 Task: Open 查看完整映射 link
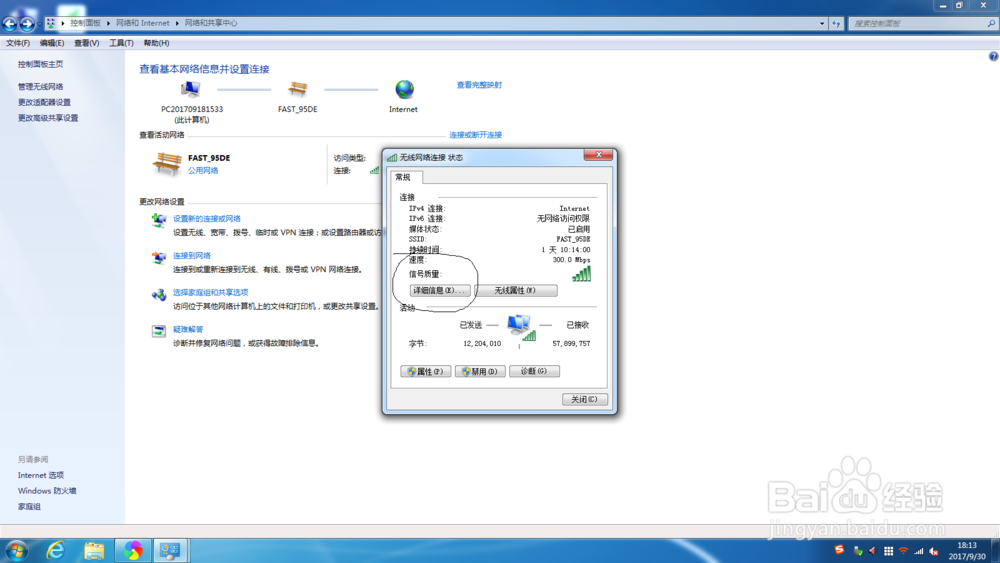pos(479,85)
